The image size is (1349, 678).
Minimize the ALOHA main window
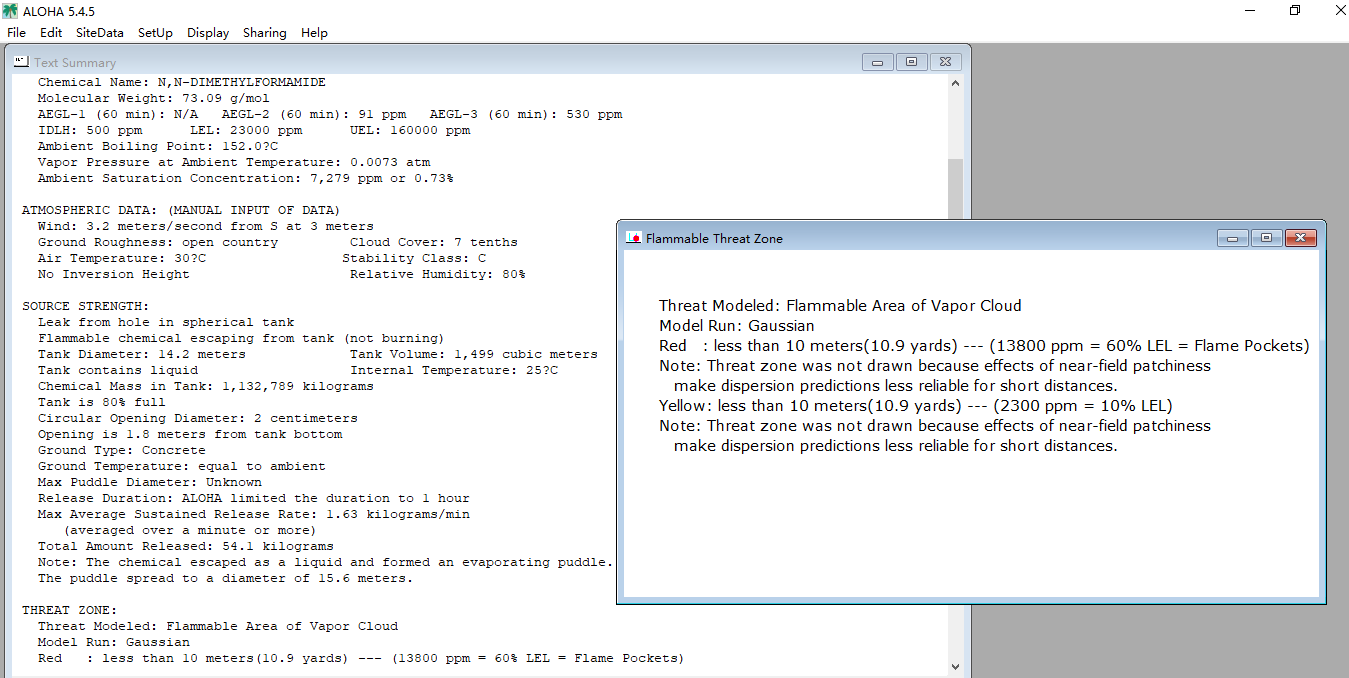(1250, 10)
